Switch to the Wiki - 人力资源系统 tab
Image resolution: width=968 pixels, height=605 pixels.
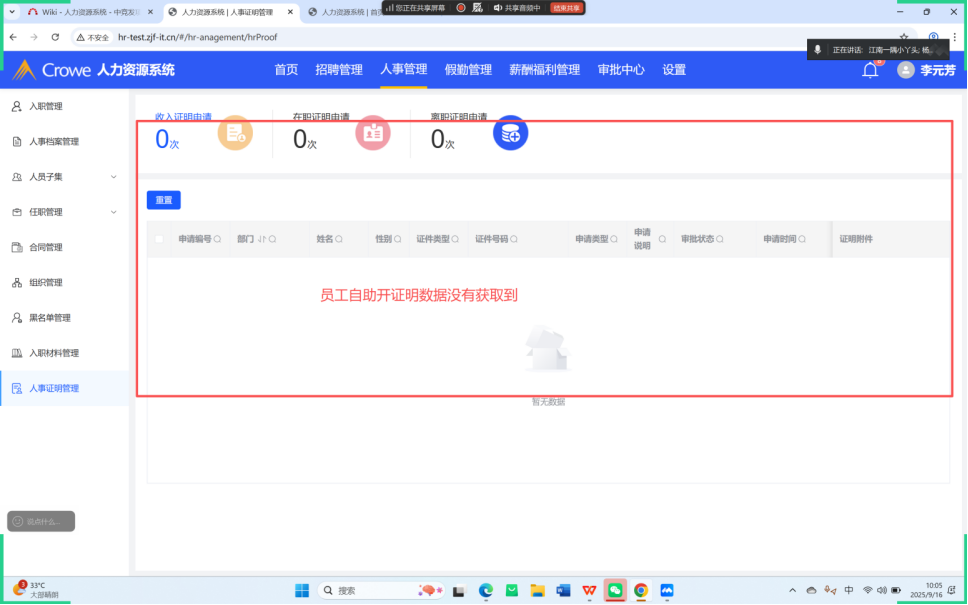(90, 12)
